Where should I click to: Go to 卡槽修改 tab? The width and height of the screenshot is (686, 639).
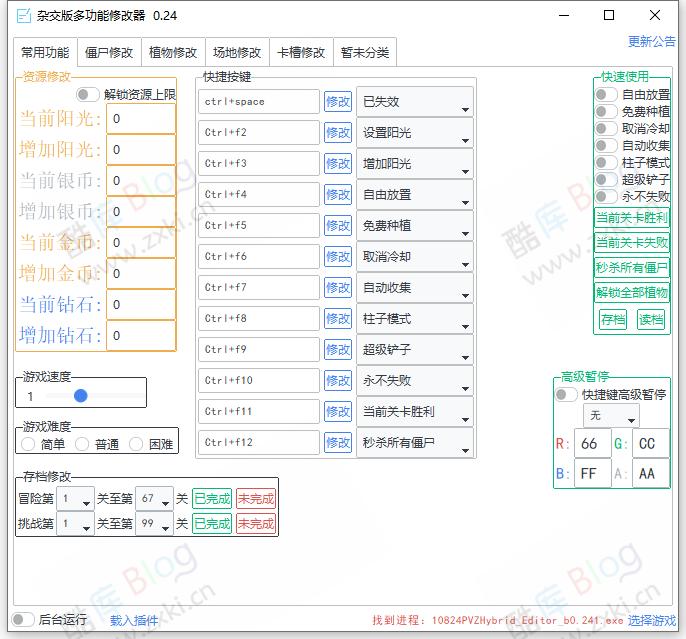pyautogui.click(x=301, y=52)
